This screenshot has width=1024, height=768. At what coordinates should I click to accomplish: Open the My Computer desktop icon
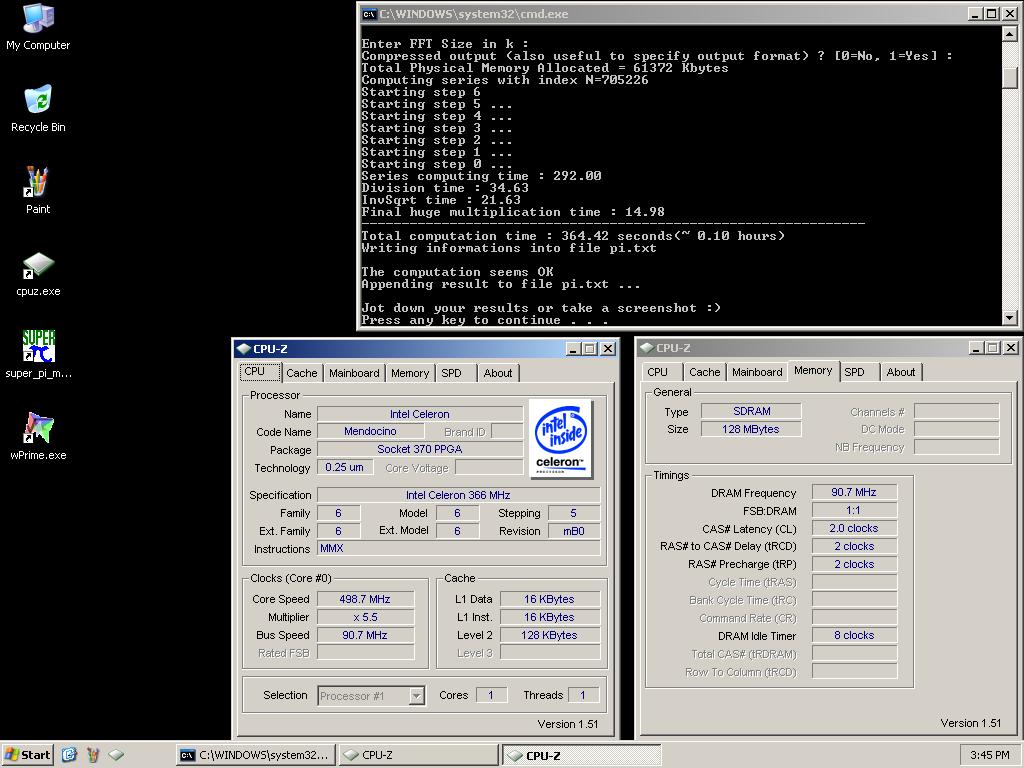coord(38,27)
